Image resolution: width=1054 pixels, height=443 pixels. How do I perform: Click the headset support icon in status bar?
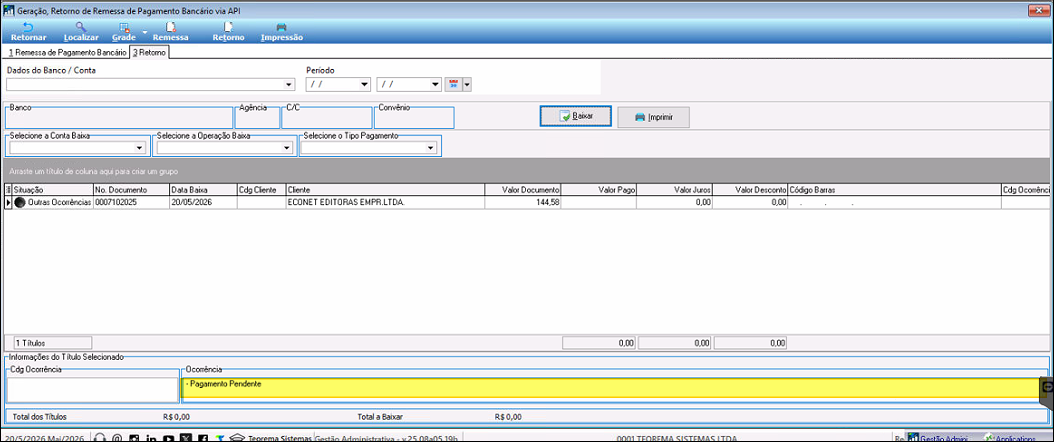click(x=100, y=438)
